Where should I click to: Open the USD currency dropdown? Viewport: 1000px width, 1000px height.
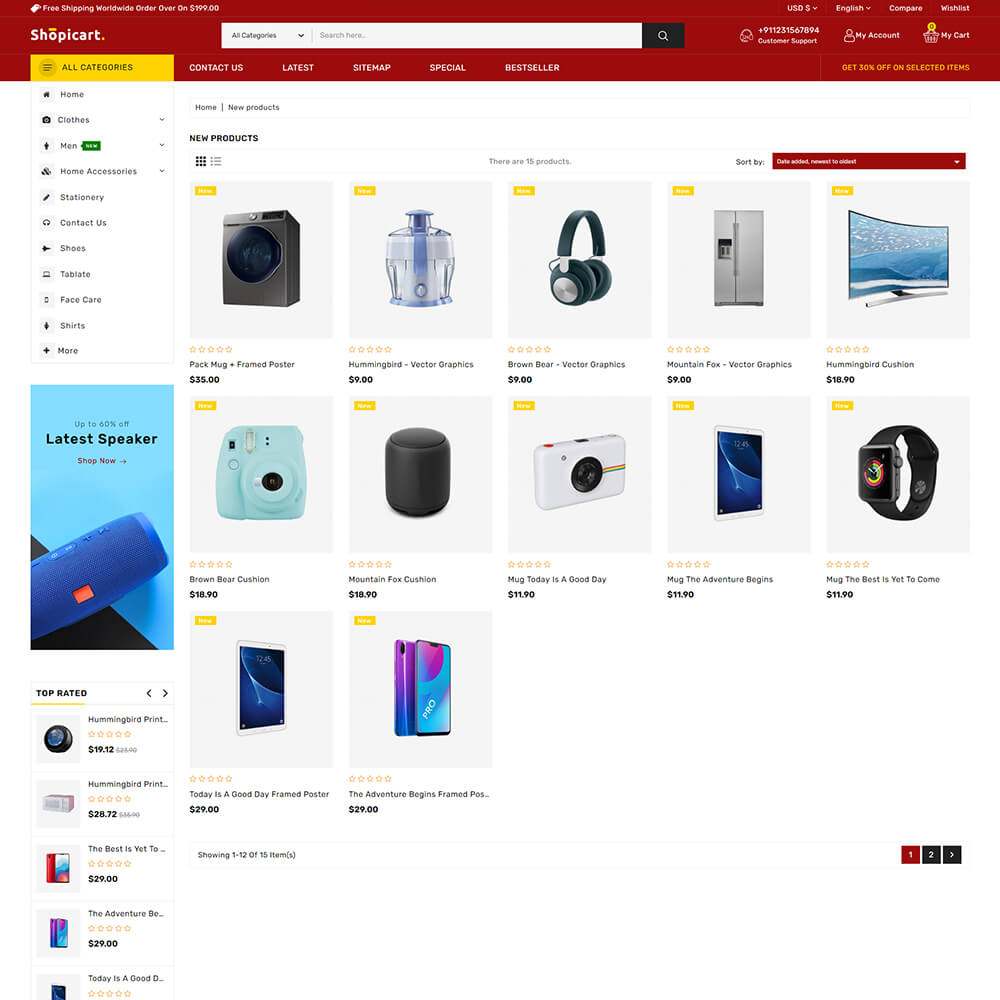(802, 8)
